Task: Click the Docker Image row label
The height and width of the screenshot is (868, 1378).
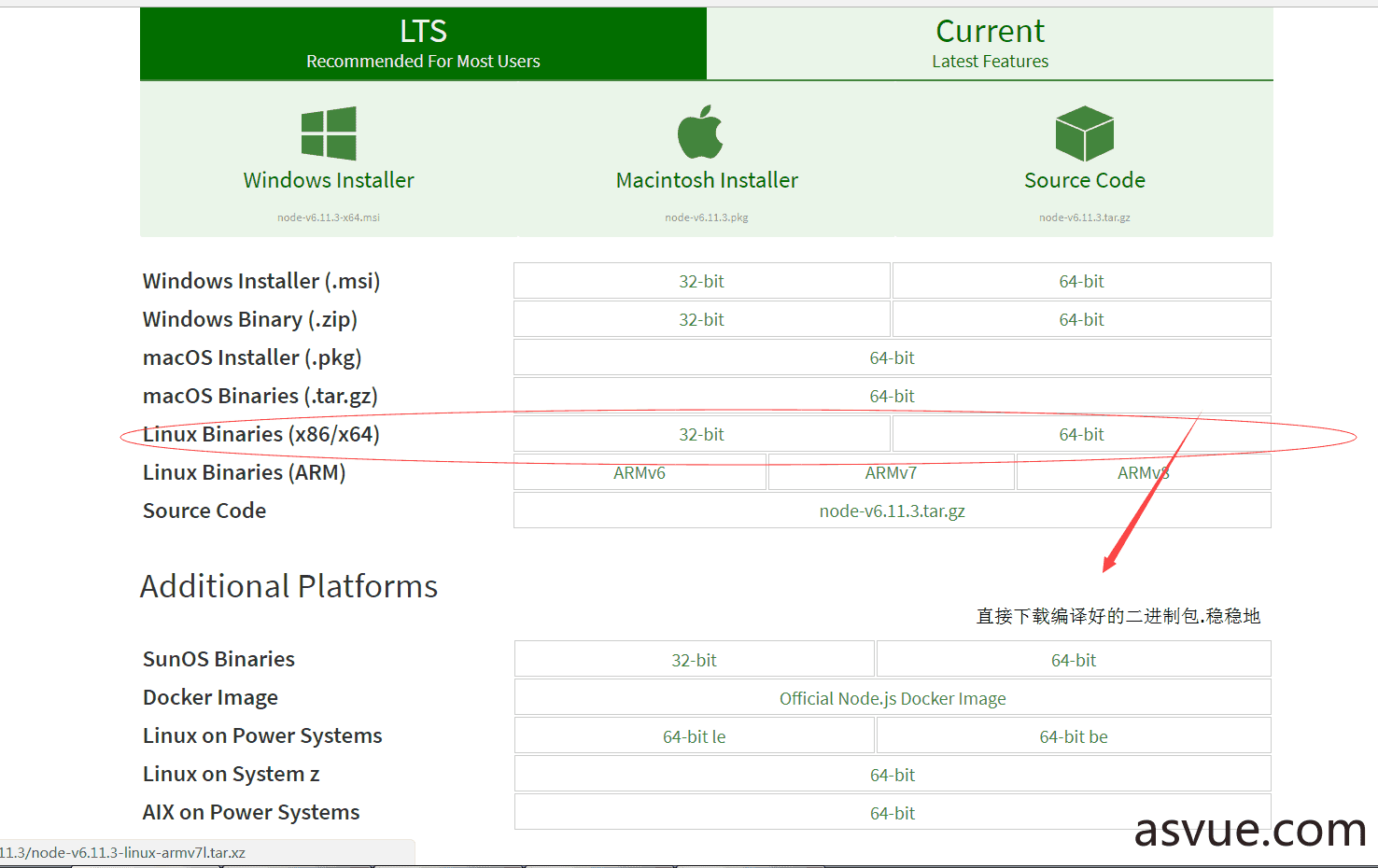Action: click(210, 697)
